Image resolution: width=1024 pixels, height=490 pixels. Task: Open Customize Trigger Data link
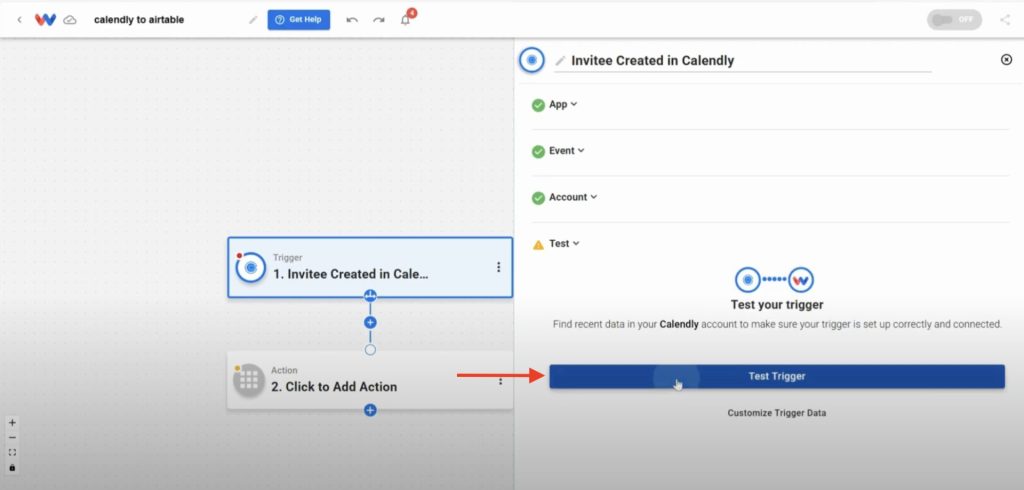point(776,413)
